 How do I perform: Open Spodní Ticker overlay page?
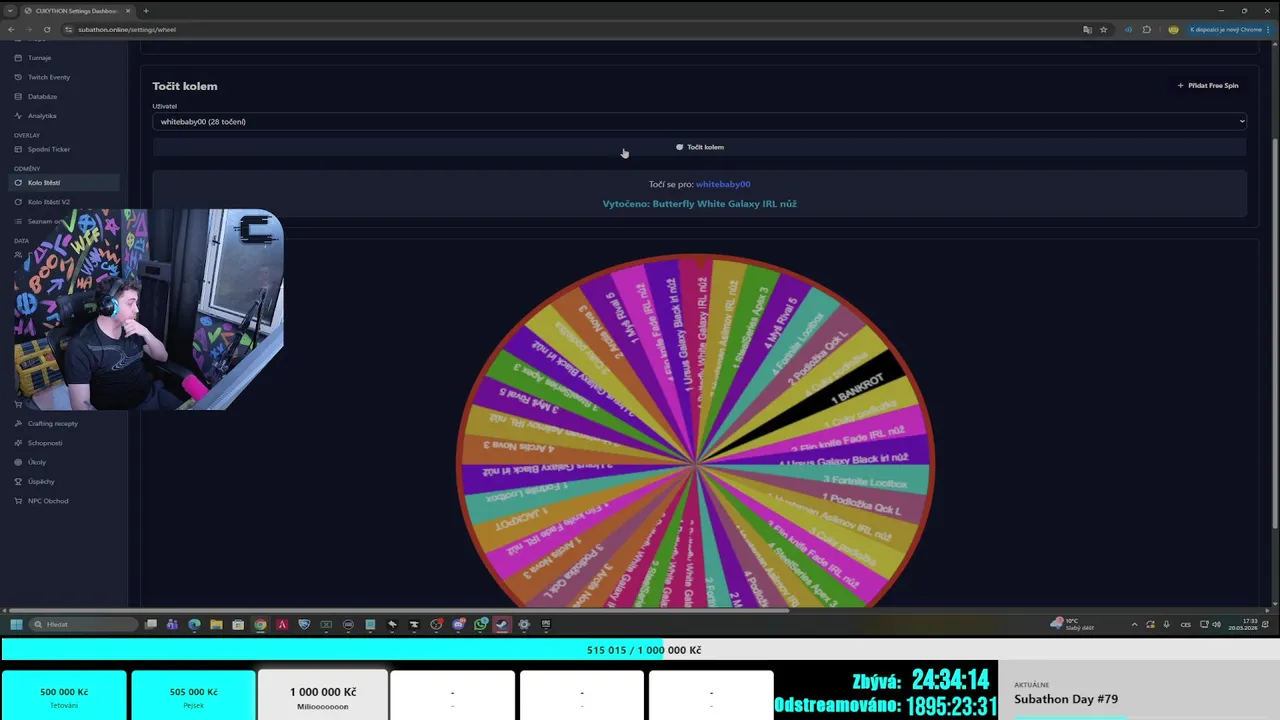(x=64, y=149)
